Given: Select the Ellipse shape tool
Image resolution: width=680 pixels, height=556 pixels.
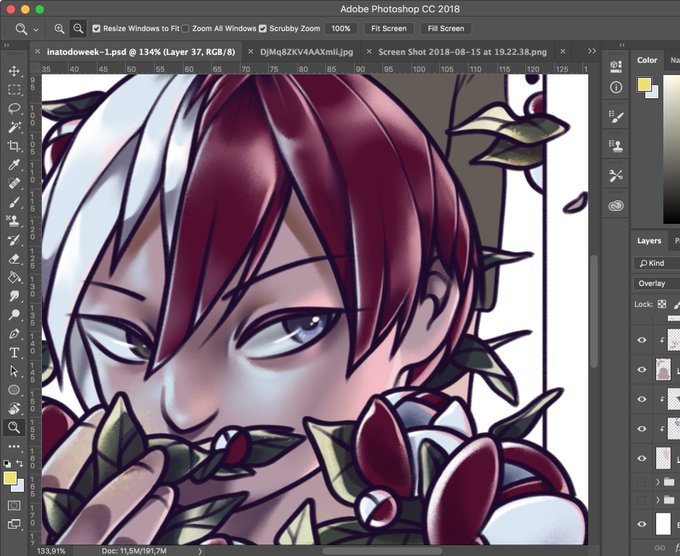Looking at the screenshot, I should pos(14,390).
